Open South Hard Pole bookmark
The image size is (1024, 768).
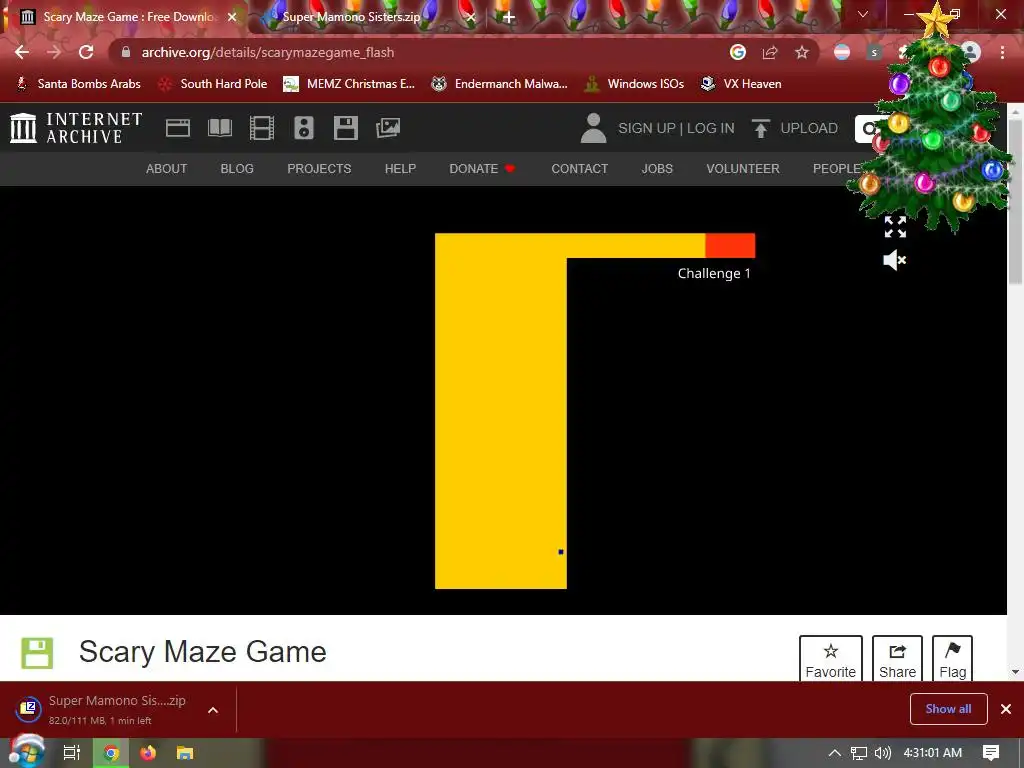point(214,84)
